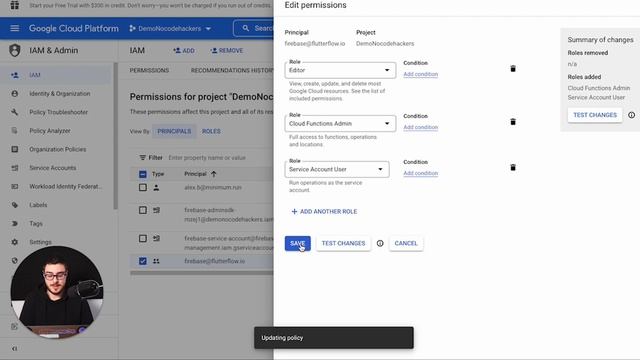
Task: View by Roles
Action: (x=211, y=131)
